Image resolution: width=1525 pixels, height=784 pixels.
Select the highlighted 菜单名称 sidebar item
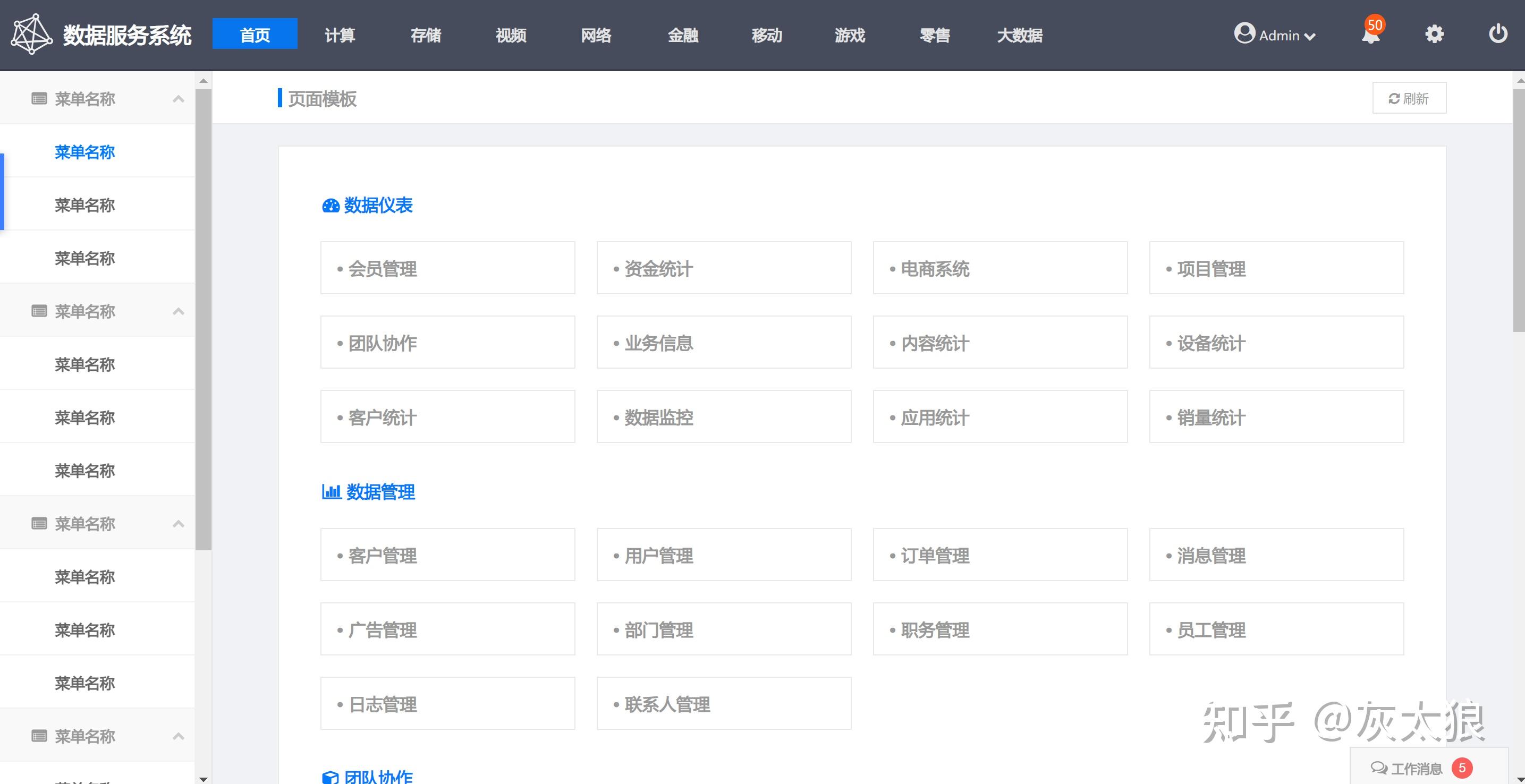click(84, 152)
